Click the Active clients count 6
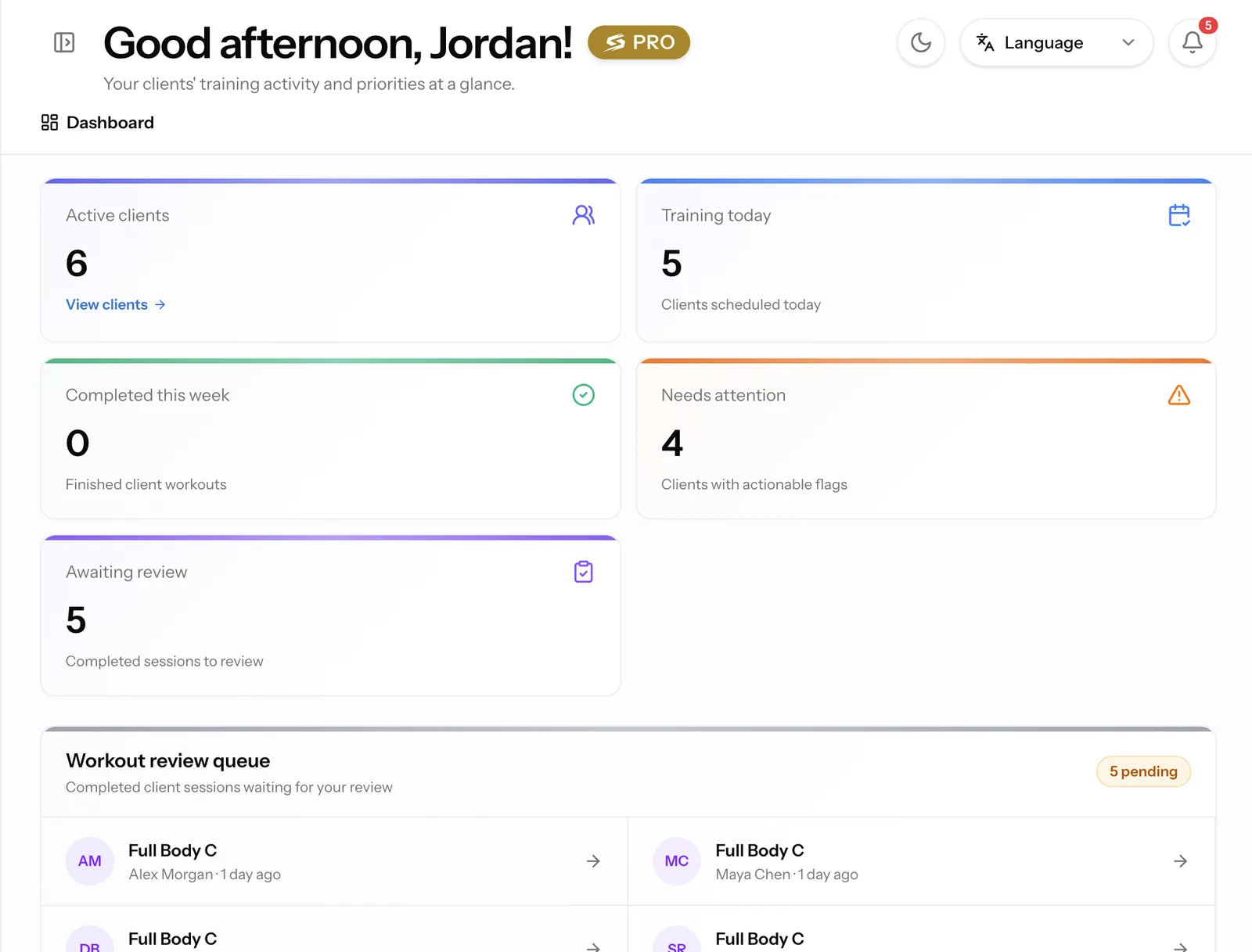The image size is (1252, 952). tap(77, 263)
